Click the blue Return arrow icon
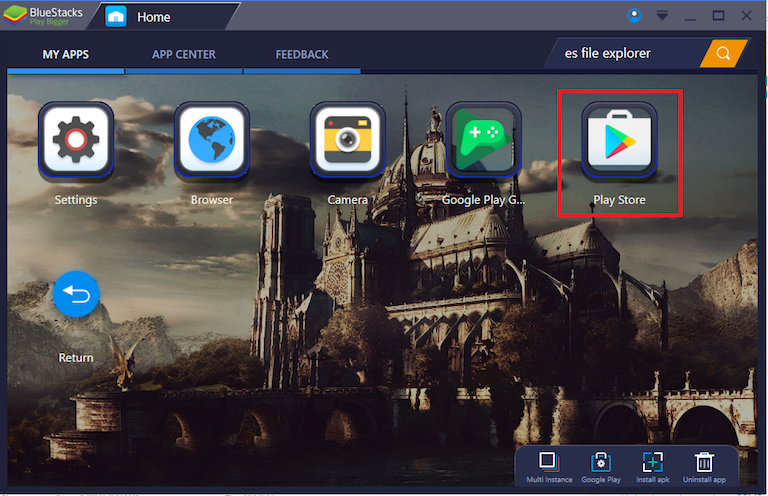This screenshot has height=496, width=768. pyautogui.click(x=76, y=294)
